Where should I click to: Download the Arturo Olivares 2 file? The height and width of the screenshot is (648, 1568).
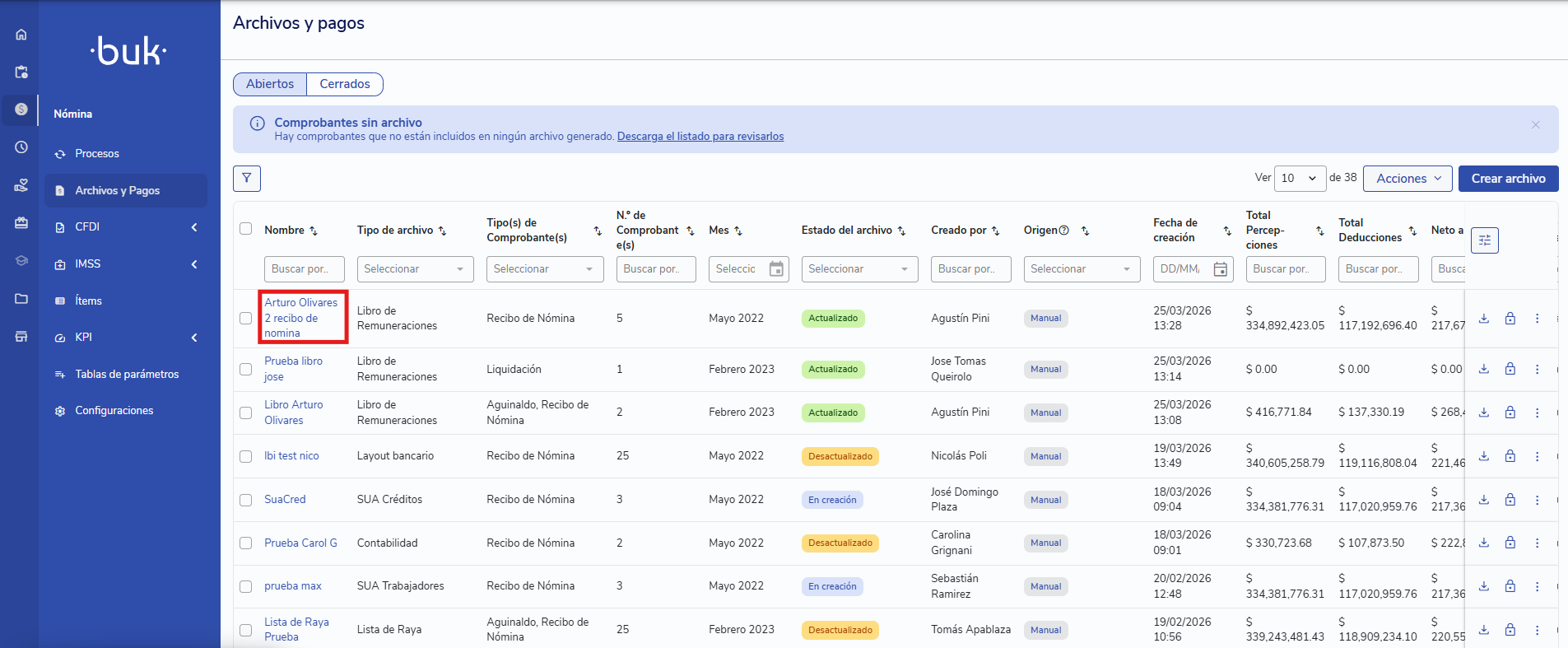[1483, 319]
